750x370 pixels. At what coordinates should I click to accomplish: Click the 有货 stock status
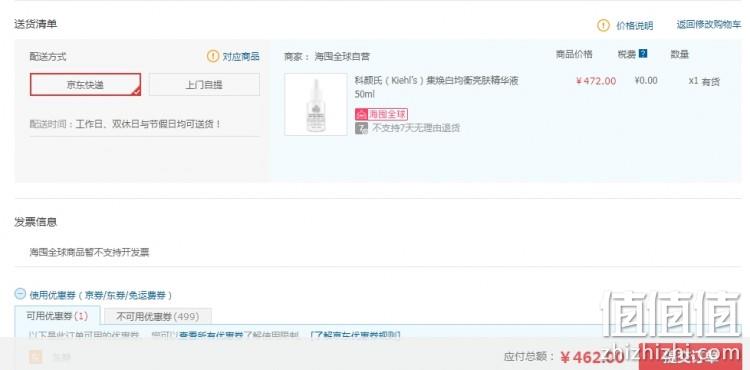coord(711,82)
